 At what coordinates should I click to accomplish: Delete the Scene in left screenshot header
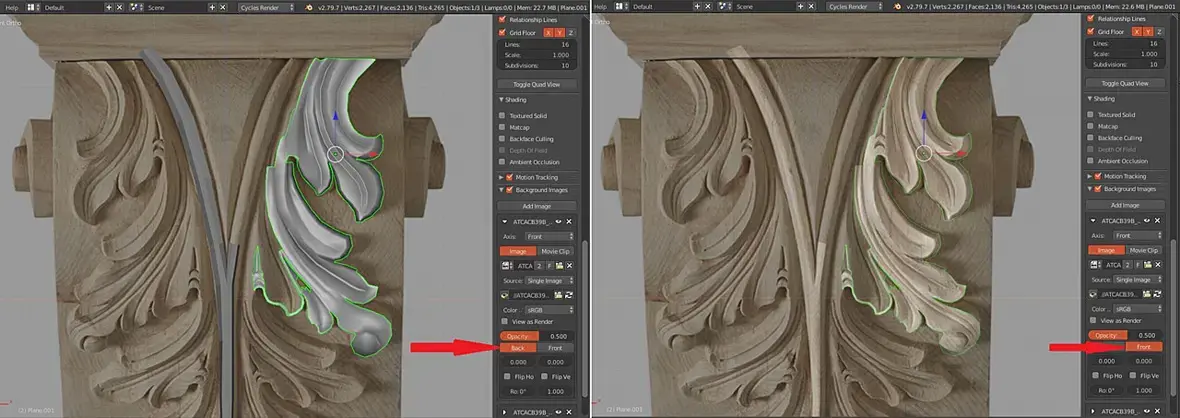pyautogui.click(x=224, y=7)
